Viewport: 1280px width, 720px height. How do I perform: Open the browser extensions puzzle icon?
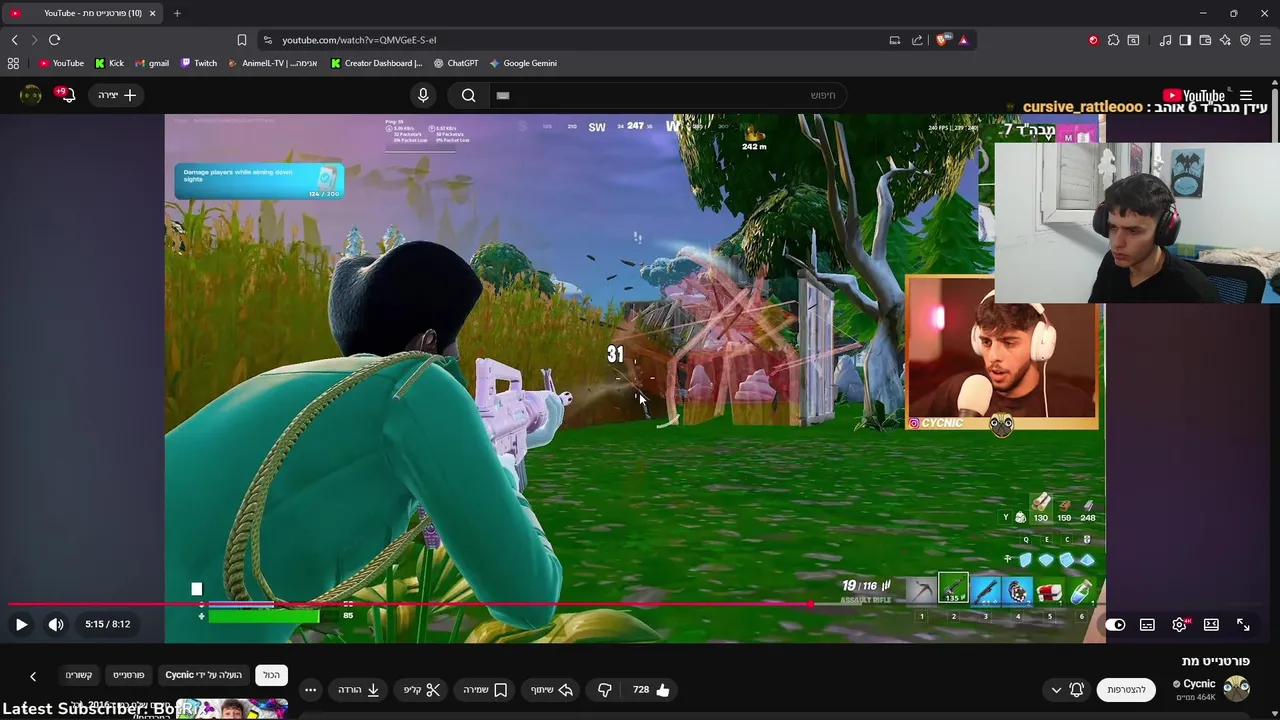(1113, 40)
